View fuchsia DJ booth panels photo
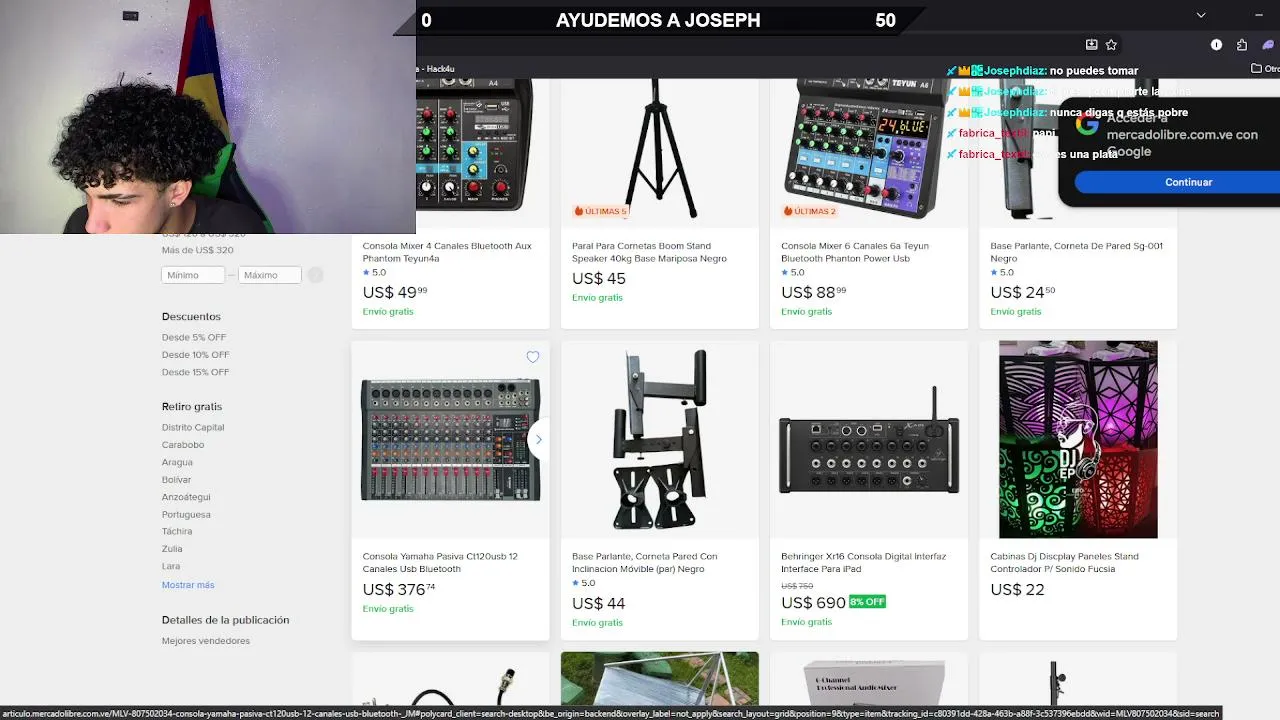This screenshot has width=1280, height=720. coord(1078,439)
